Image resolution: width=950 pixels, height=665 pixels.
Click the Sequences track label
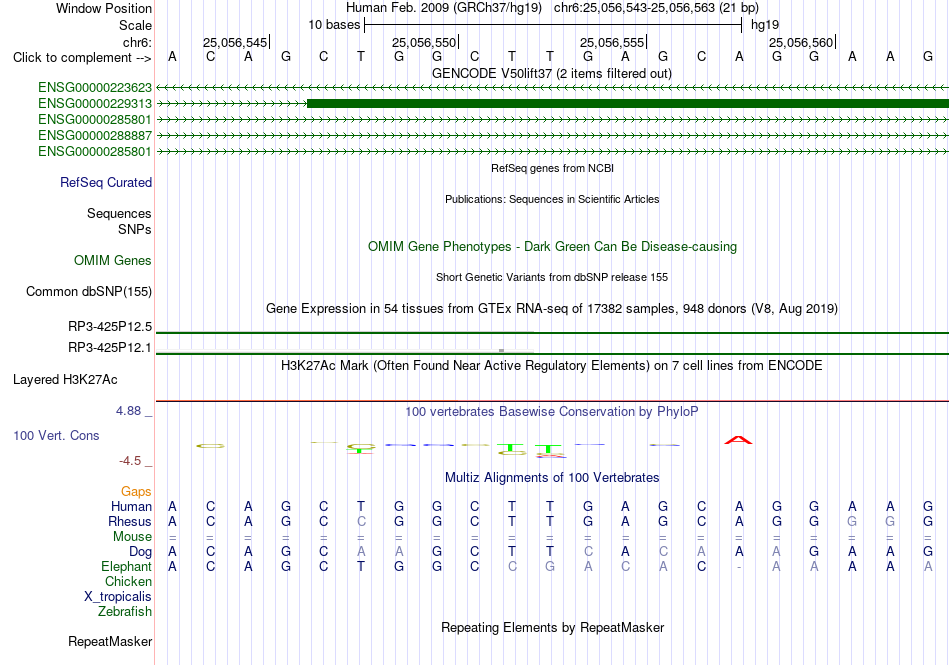click(119, 214)
